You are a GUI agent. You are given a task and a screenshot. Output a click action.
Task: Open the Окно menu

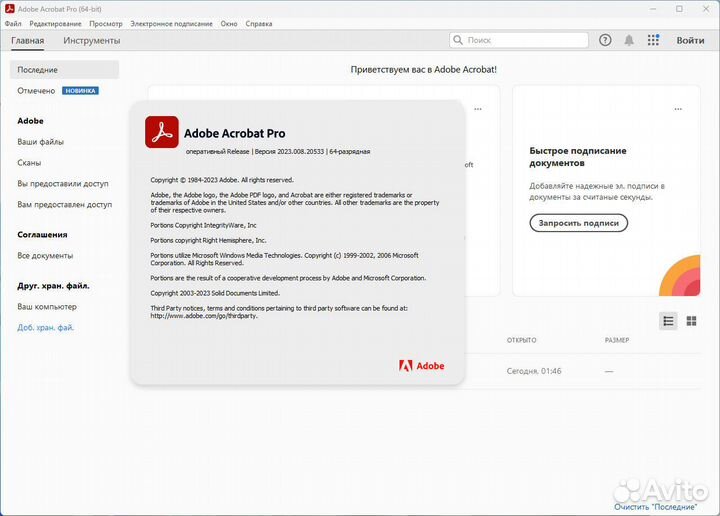point(229,23)
